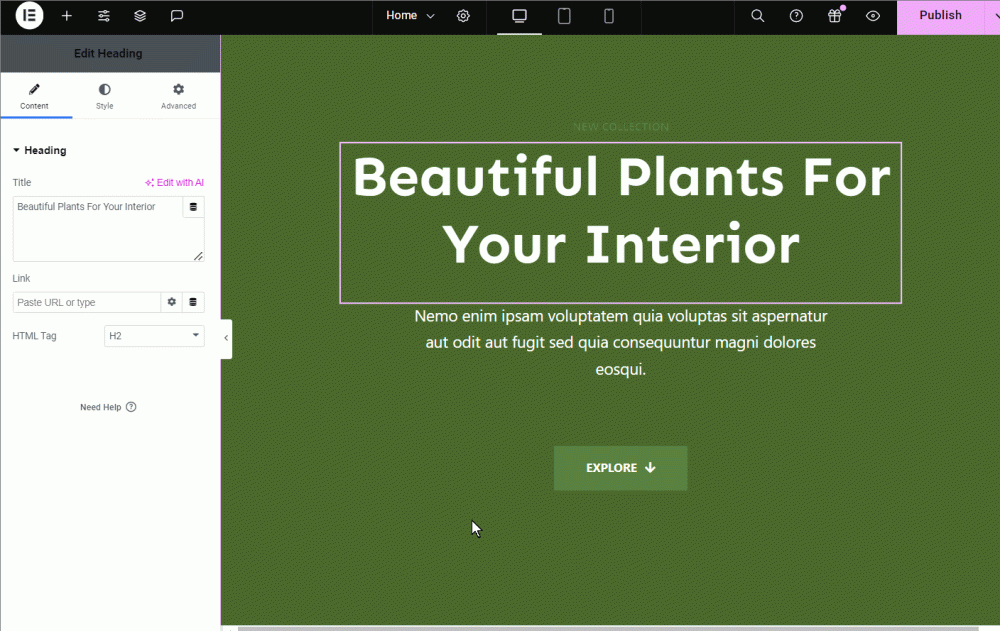Open dynamic tags for Link field

[193, 302]
